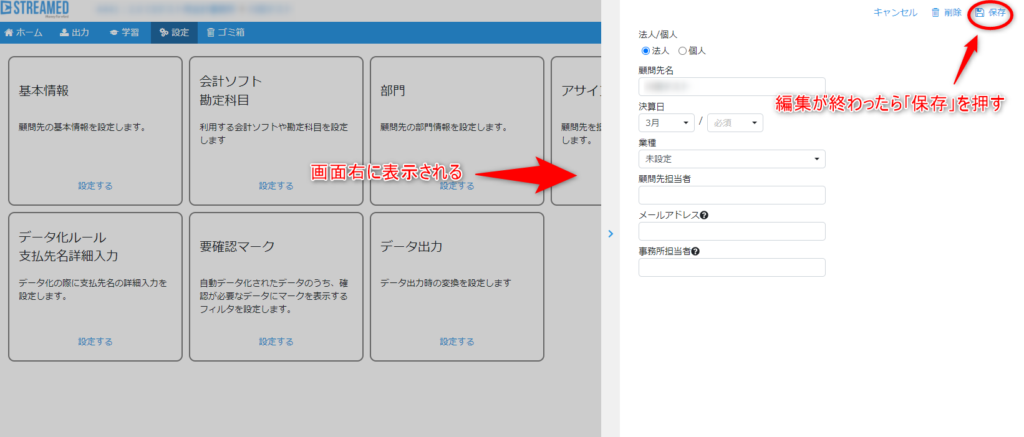Image resolution: width=1024 pixels, height=437 pixels.
Task: Click 設定する in 部門 card
Action: (x=456, y=186)
